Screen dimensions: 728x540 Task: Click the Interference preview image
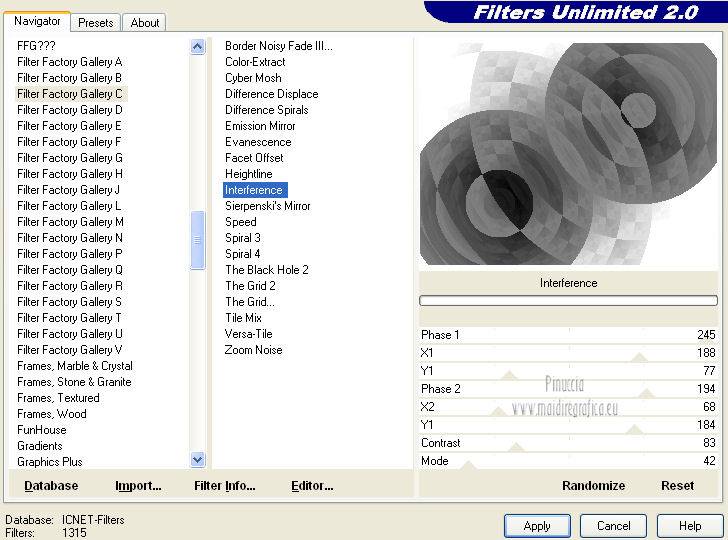pos(568,154)
